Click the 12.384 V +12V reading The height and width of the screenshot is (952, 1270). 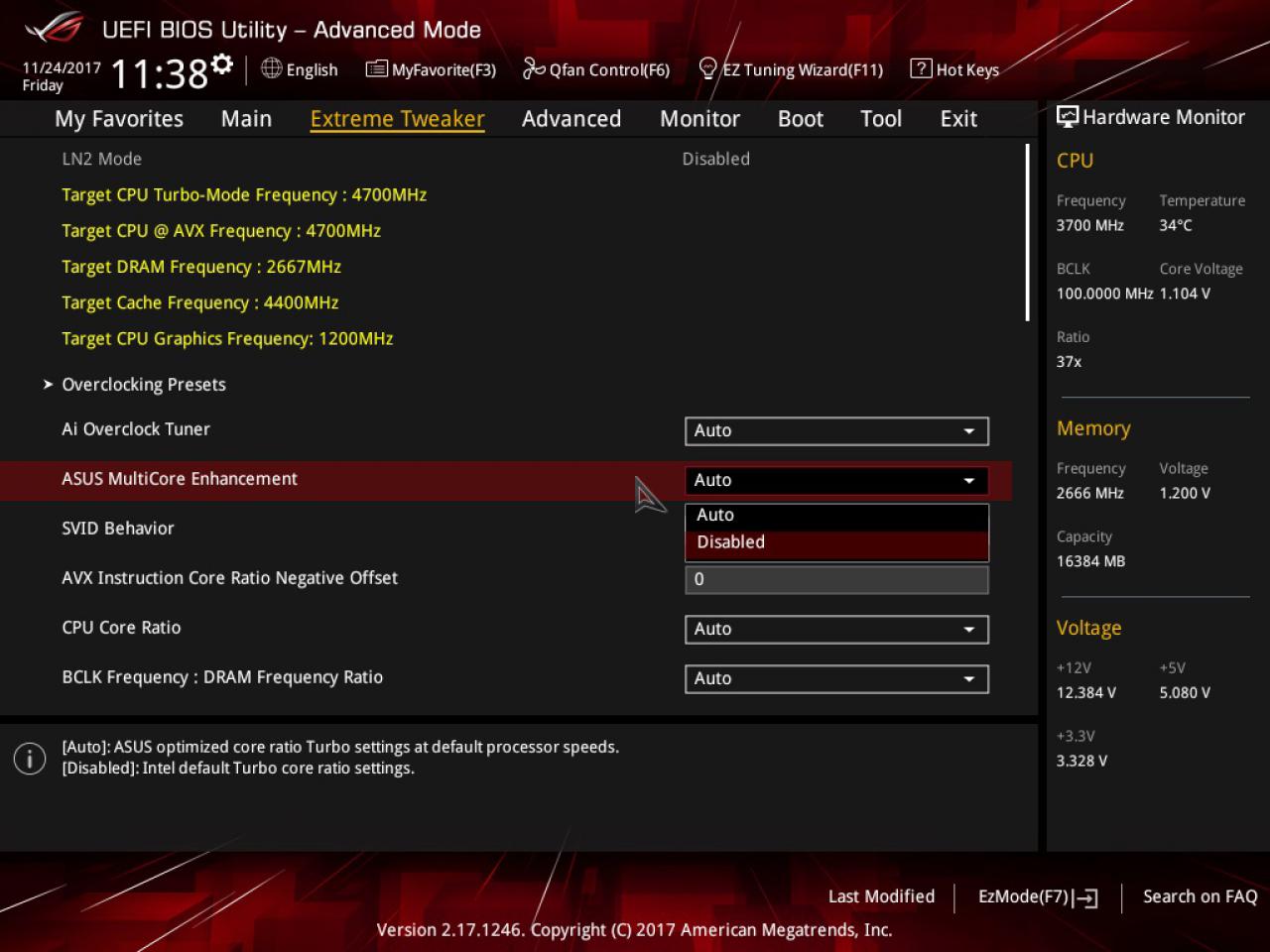point(1086,693)
